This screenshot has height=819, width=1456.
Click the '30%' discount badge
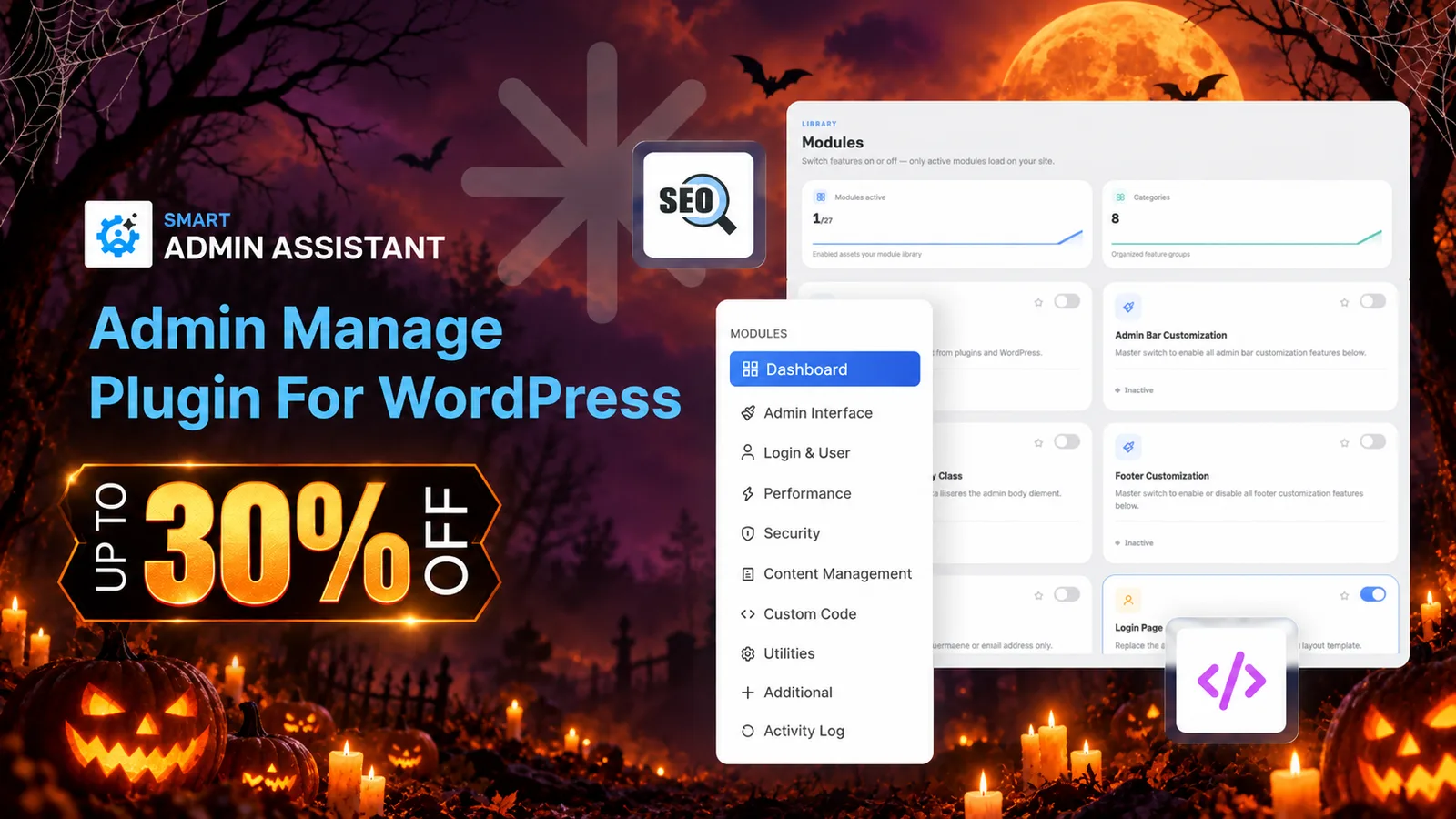click(278, 543)
